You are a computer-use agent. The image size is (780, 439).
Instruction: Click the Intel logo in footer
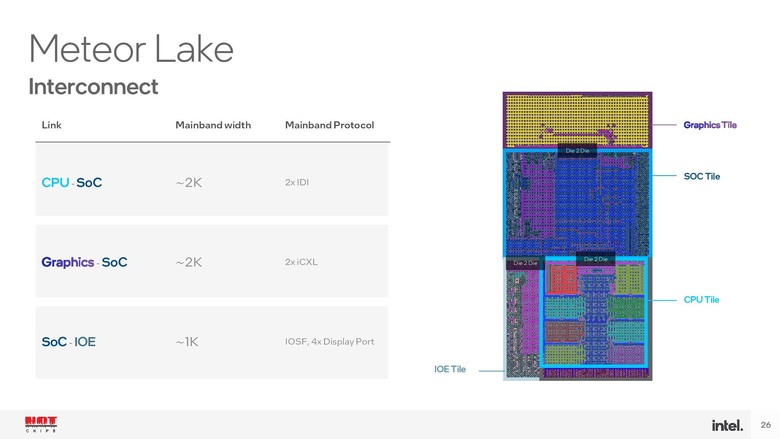tap(727, 425)
